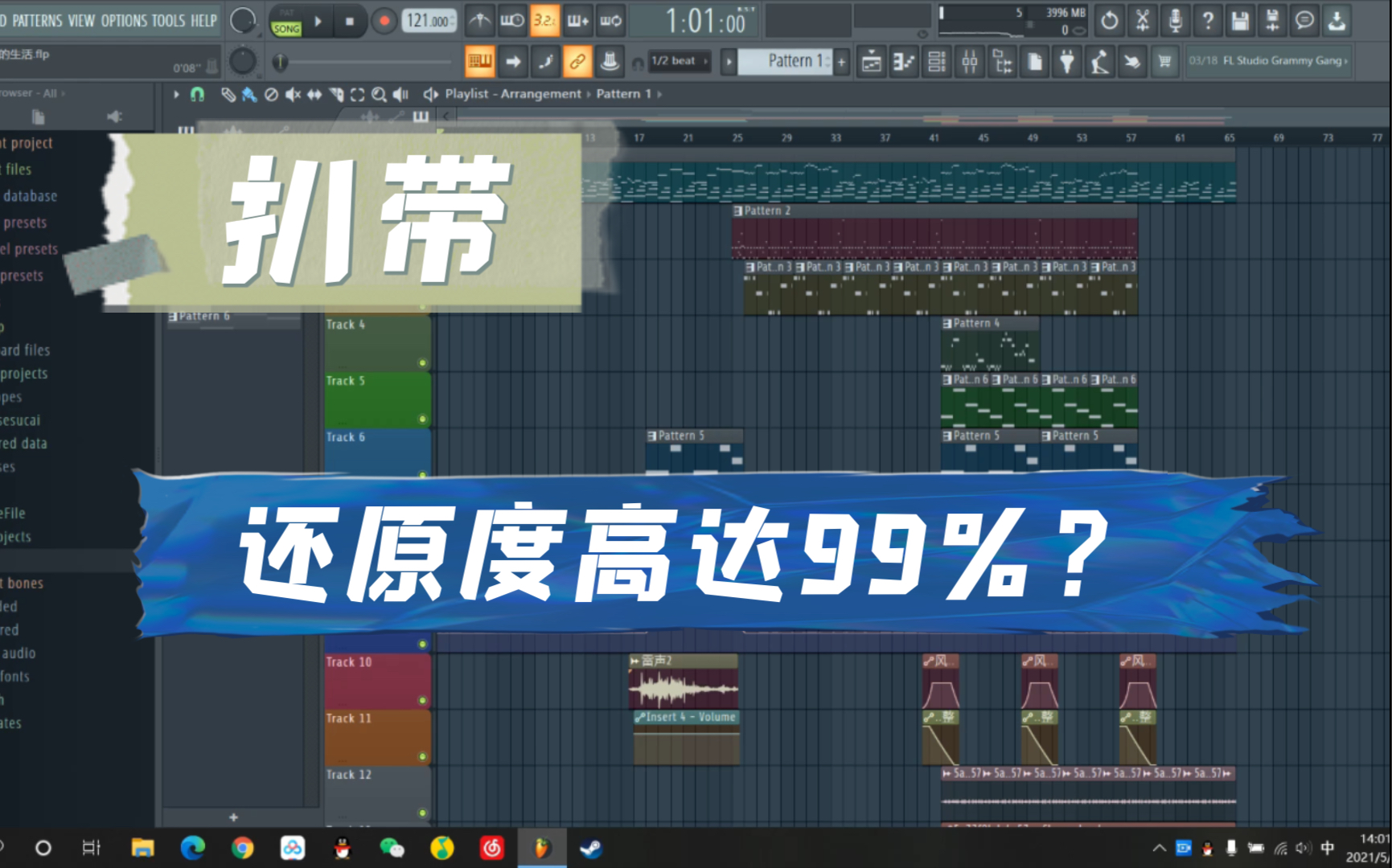
Task: Mute Track 5 with its green dot
Action: pos(422,419)
